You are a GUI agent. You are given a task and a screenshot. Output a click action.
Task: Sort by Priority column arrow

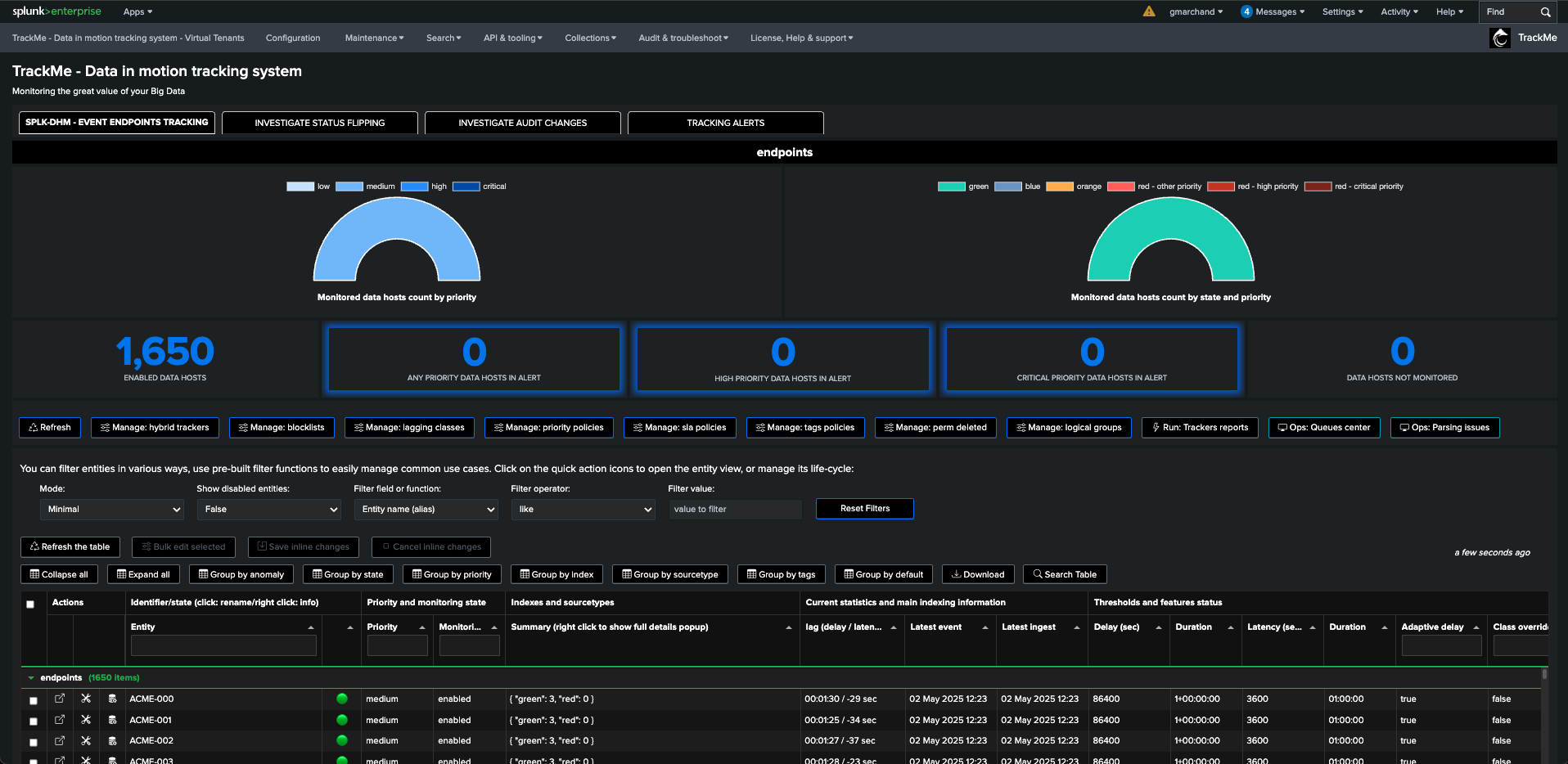pyautogui.click(x=422, y=627)
